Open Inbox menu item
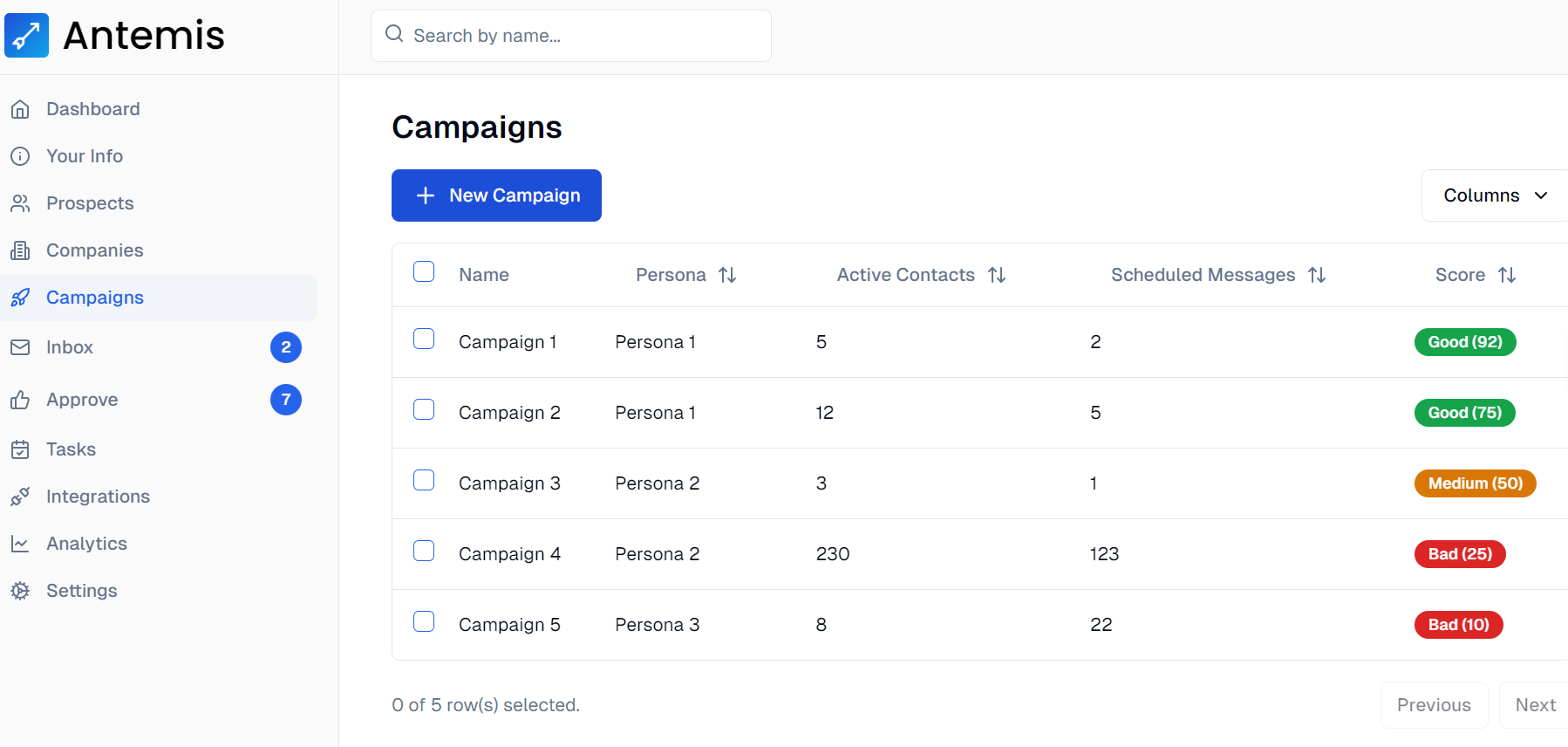1568x747 pixels. coord(70,347)
